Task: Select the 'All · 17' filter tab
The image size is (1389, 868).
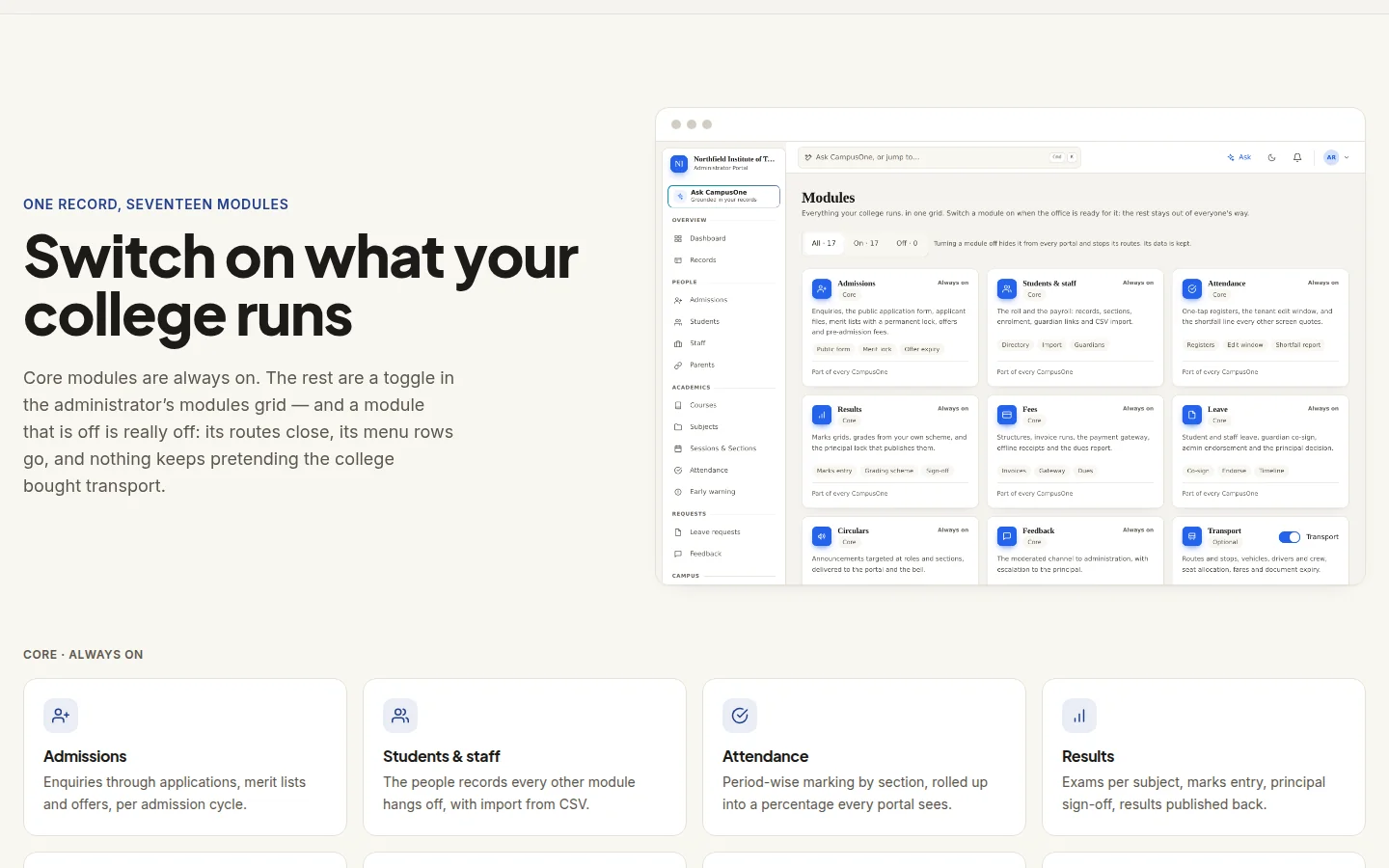Action: coord(824,243)
